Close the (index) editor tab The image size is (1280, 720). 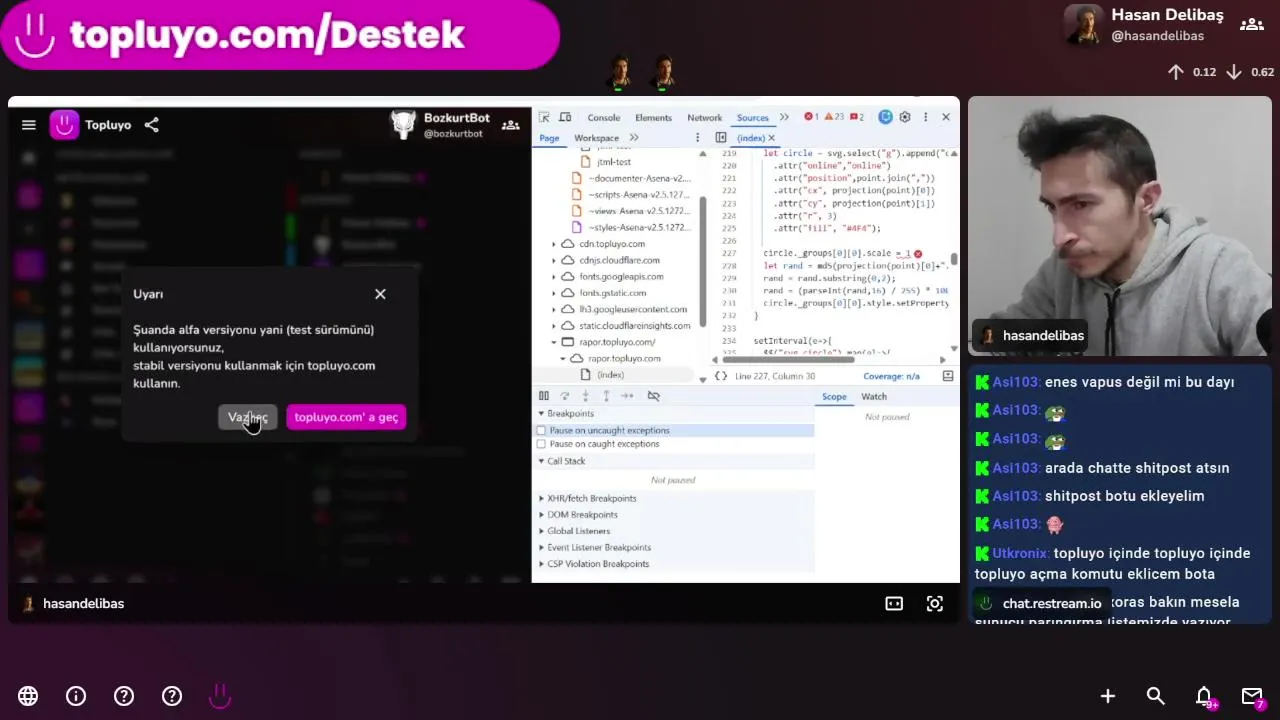tap(771, 138)
